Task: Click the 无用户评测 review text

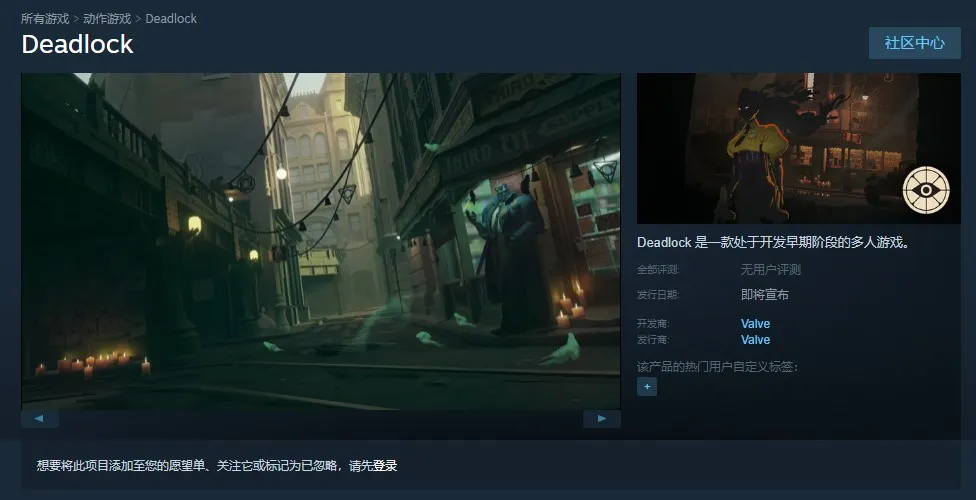Action: pos(771,270)
